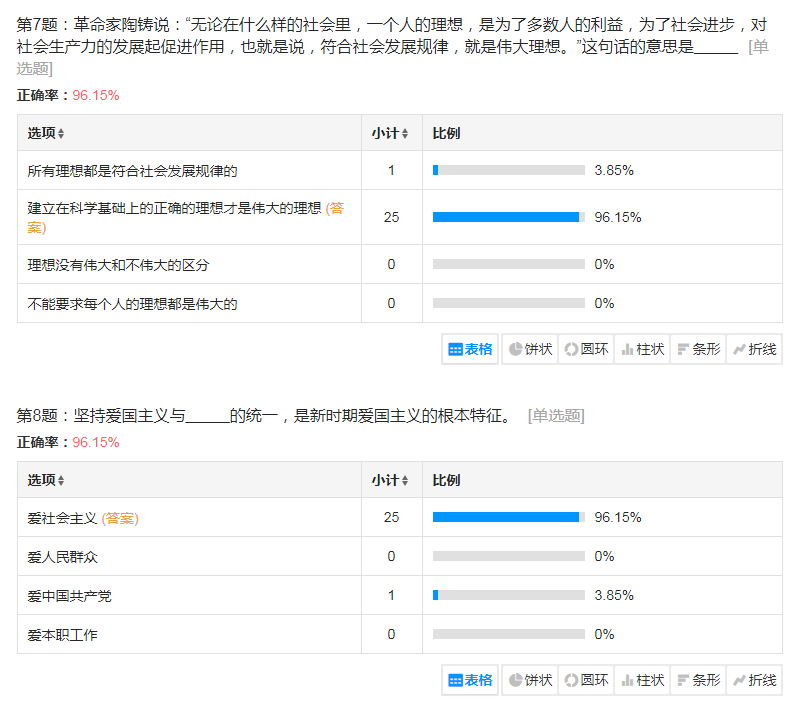Image resolution: width=808 pixels, height=712 pixels.
Task: Sort question 8 by 小计 column
Action: [390, 480]
